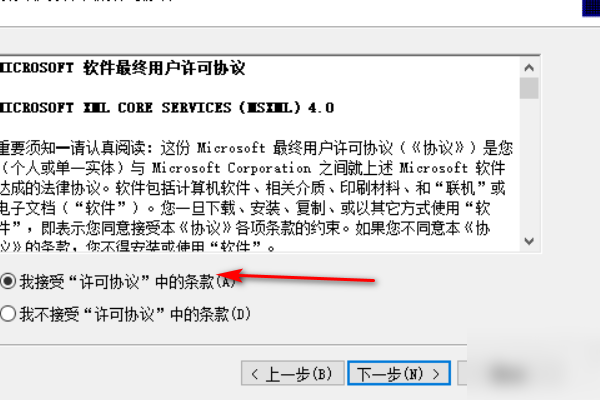Select the 我不接受“许可协议”中的条款(D) radio button
This screenshot has width=600, height=400.
click(7, 314)
